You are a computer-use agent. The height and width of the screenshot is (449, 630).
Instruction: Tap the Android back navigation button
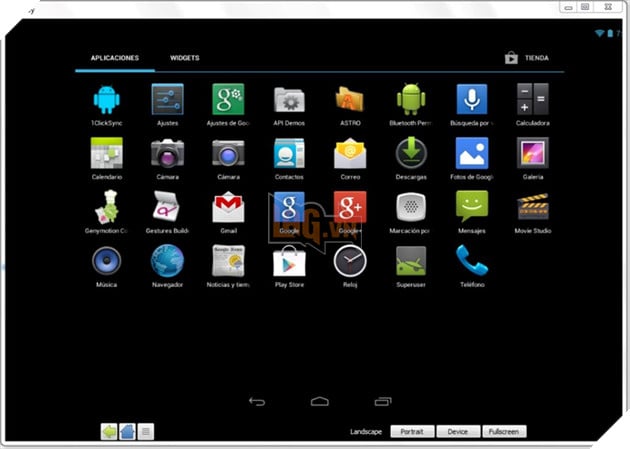pyautogui.click(x=257, y=401)
